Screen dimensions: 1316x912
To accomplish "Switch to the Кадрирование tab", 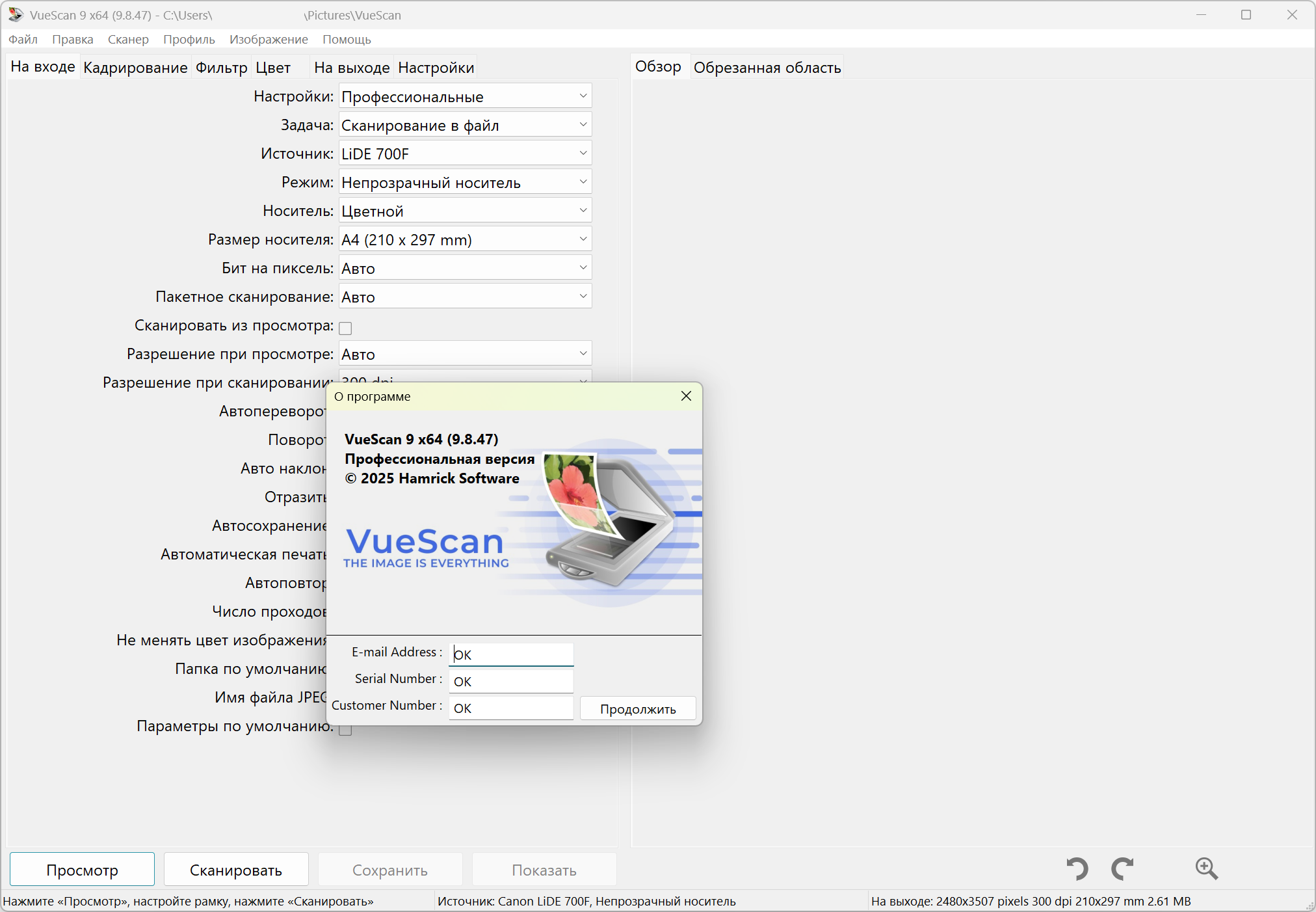I will coord(135,68).
